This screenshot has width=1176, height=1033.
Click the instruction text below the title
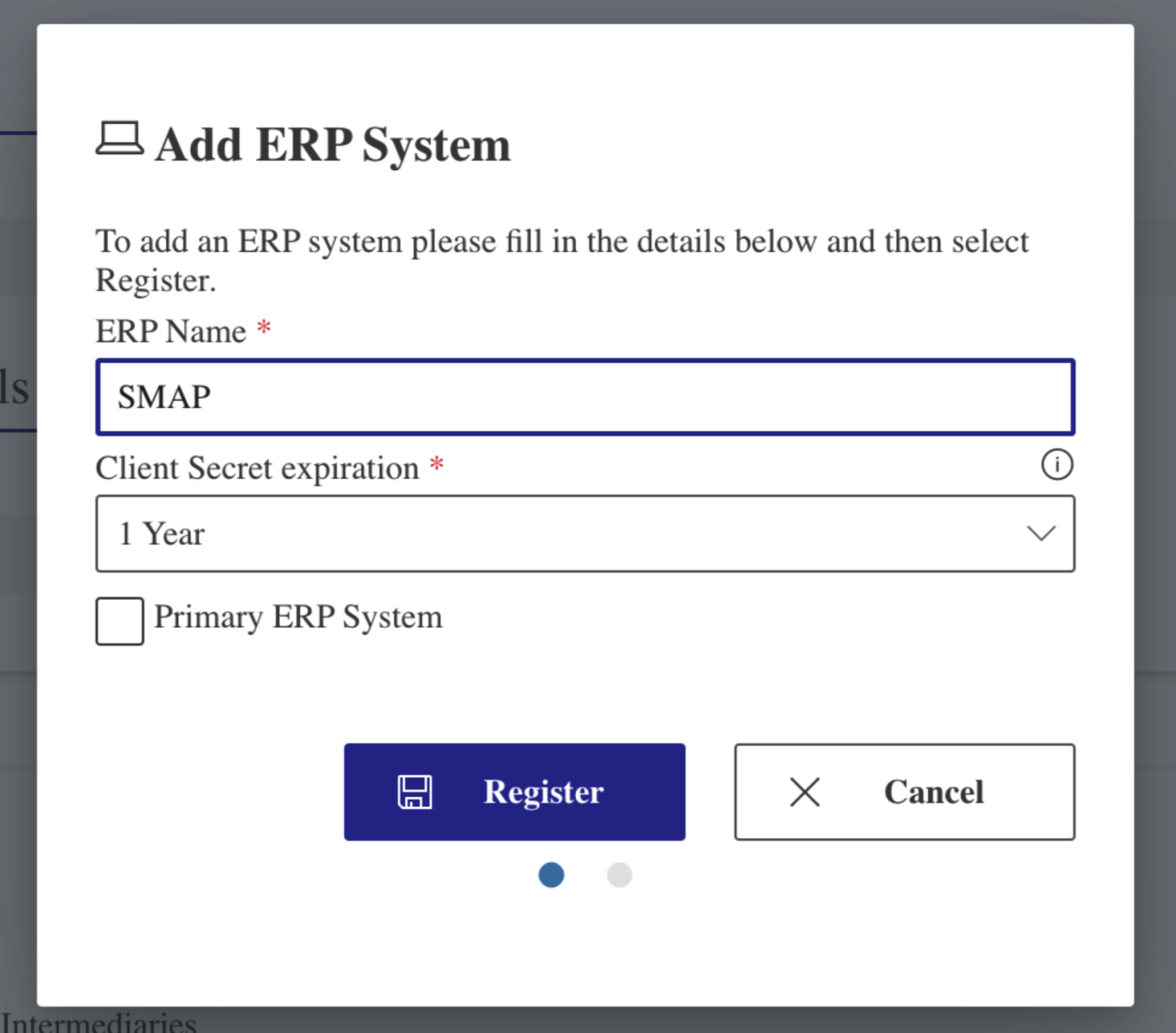click(562, 260)
